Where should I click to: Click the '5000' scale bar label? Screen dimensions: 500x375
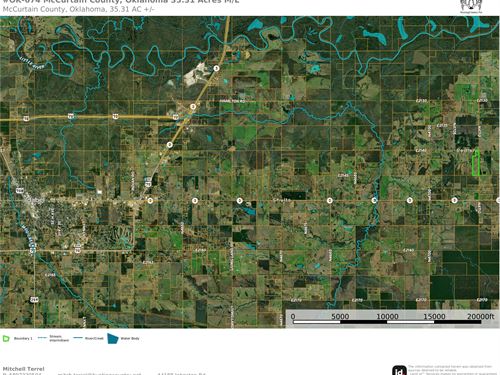click(340, 316)
